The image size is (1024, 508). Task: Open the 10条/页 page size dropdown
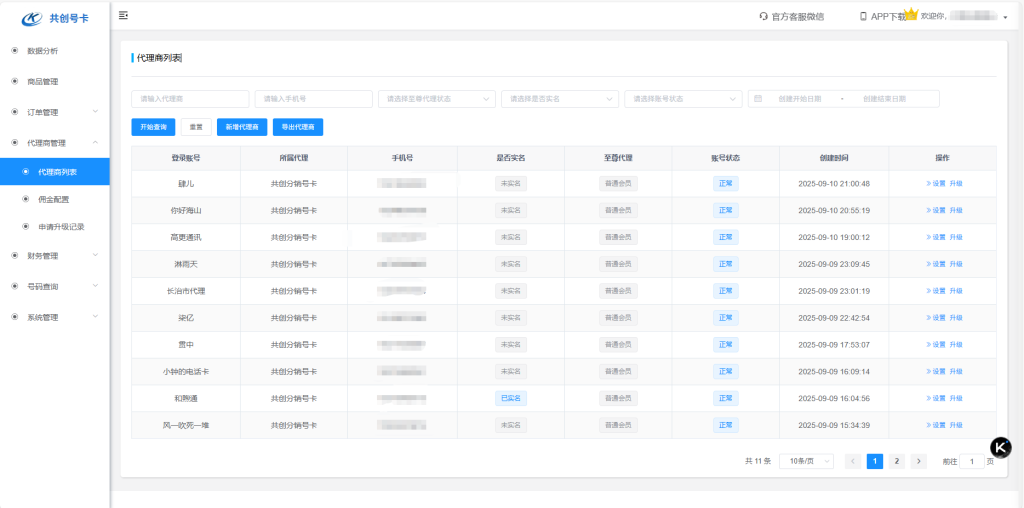click(x=806, y=461)
